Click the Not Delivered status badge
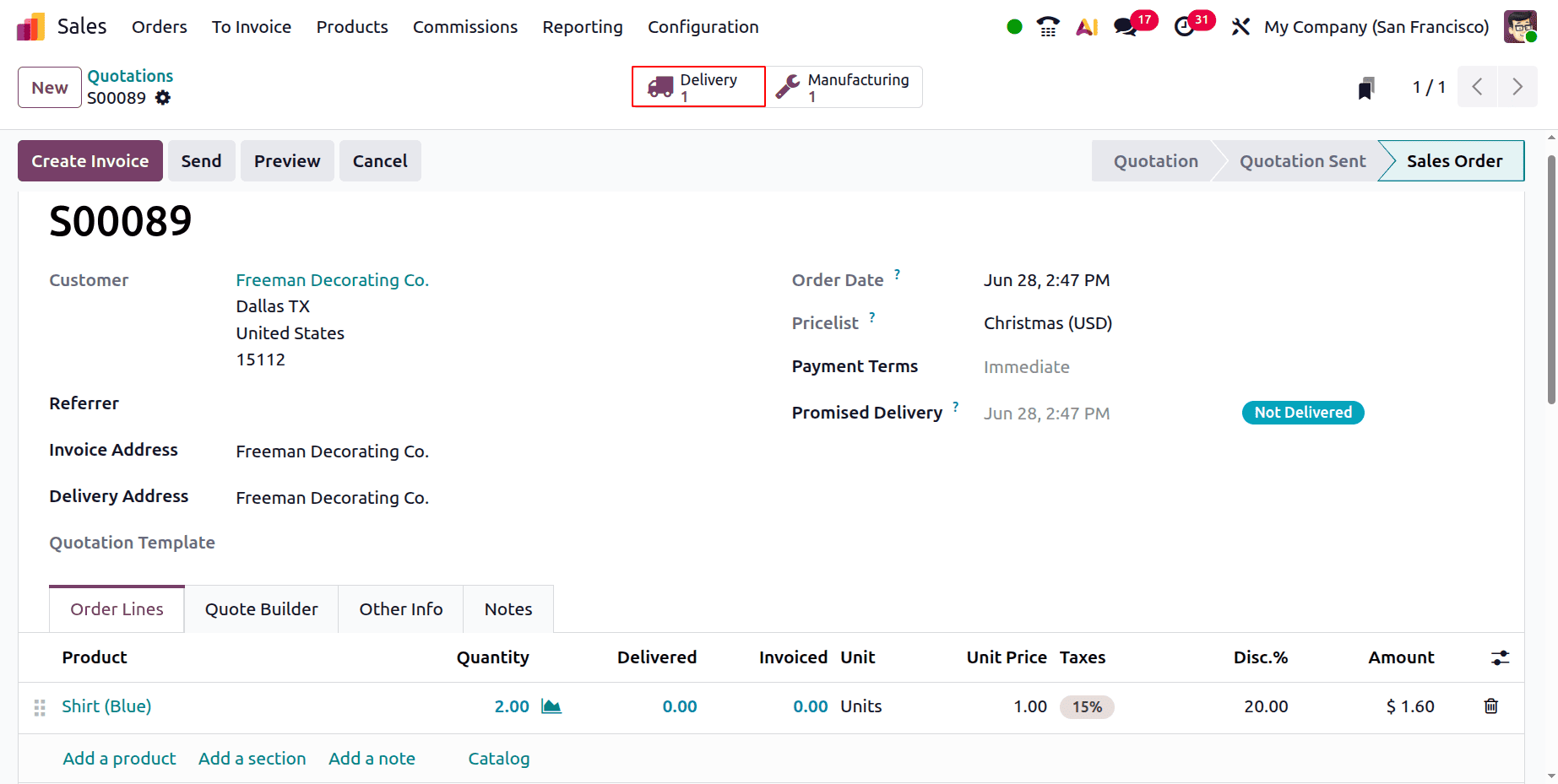This screenshot has height=784, width=1558. pyautogui.click(x=1303, y=413)
